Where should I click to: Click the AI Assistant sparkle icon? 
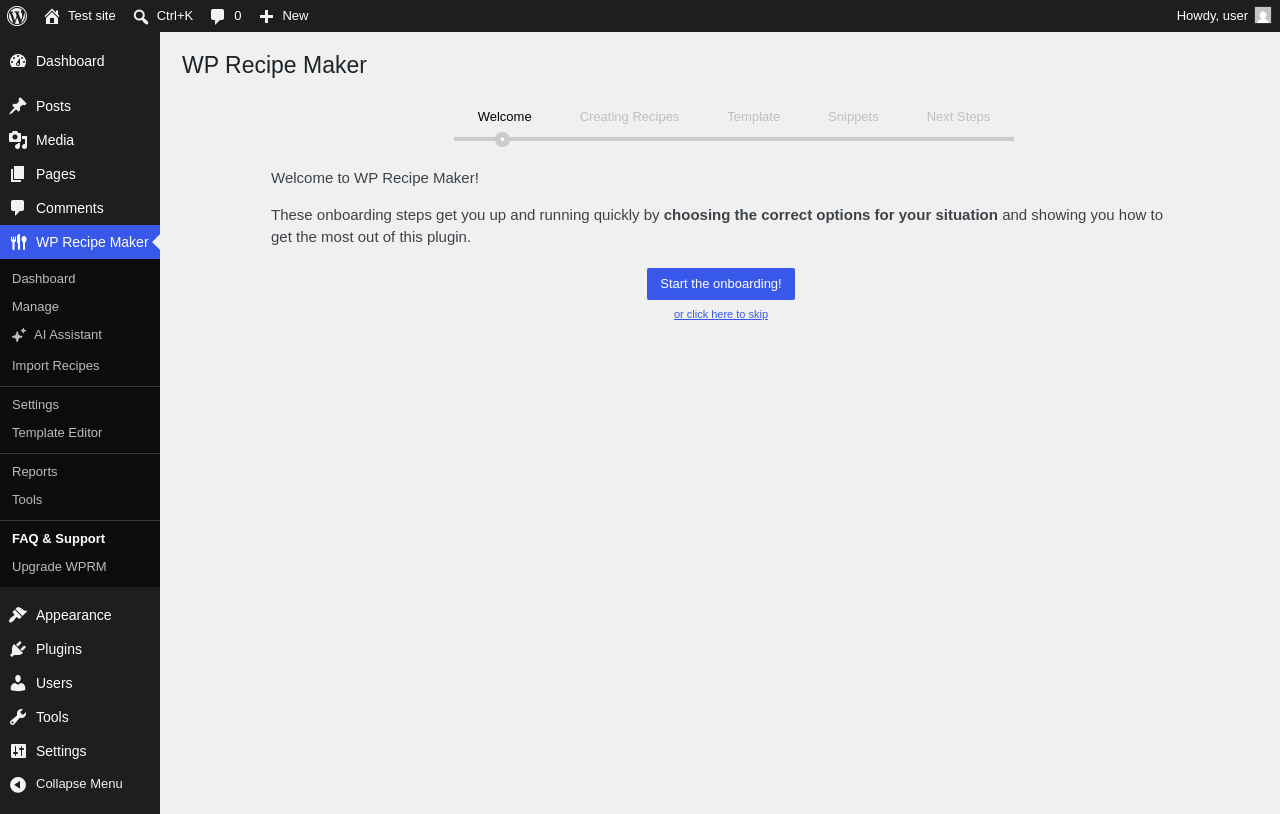[19, 335]
